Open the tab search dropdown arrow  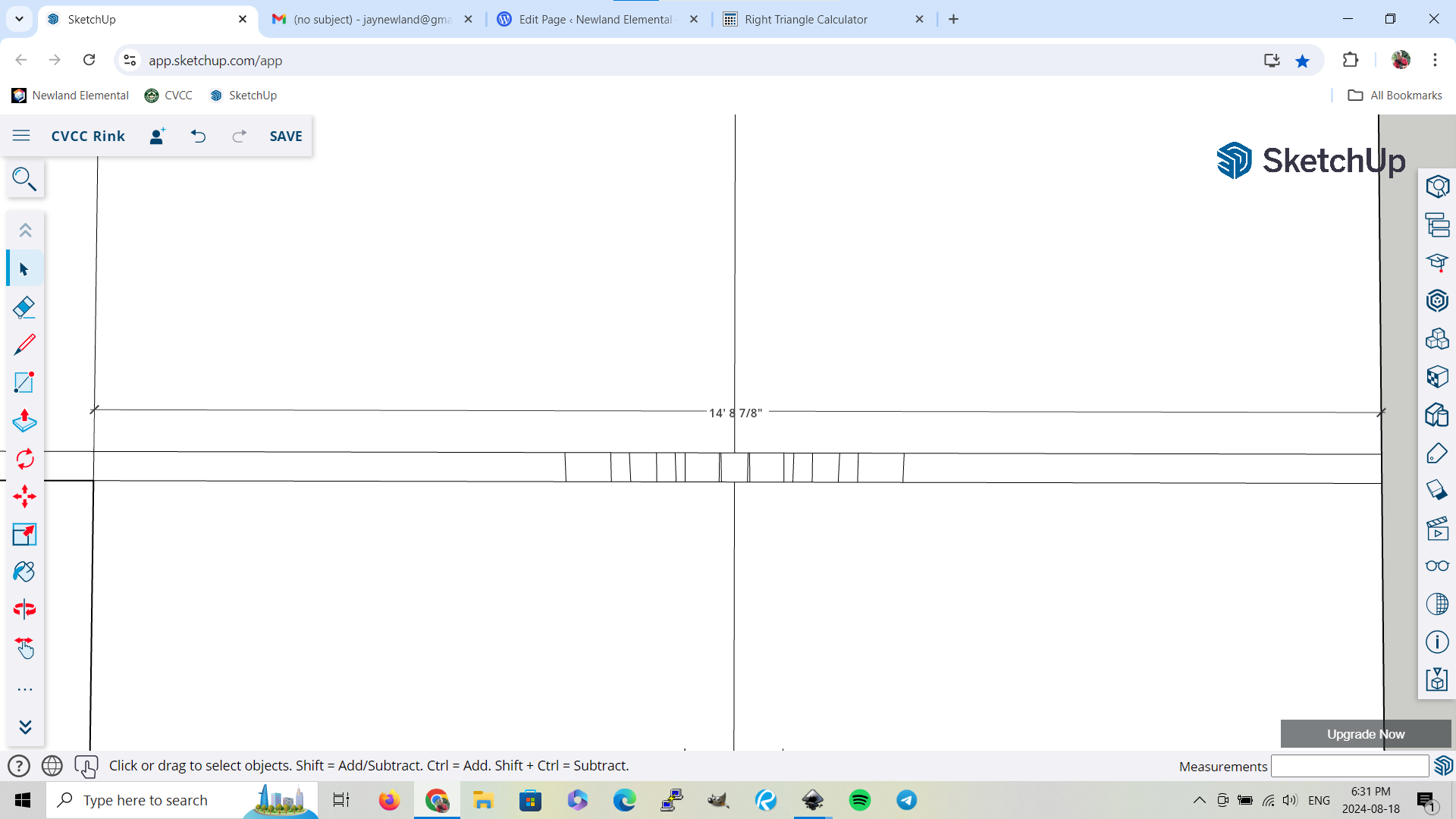click(x=19, y=19)
